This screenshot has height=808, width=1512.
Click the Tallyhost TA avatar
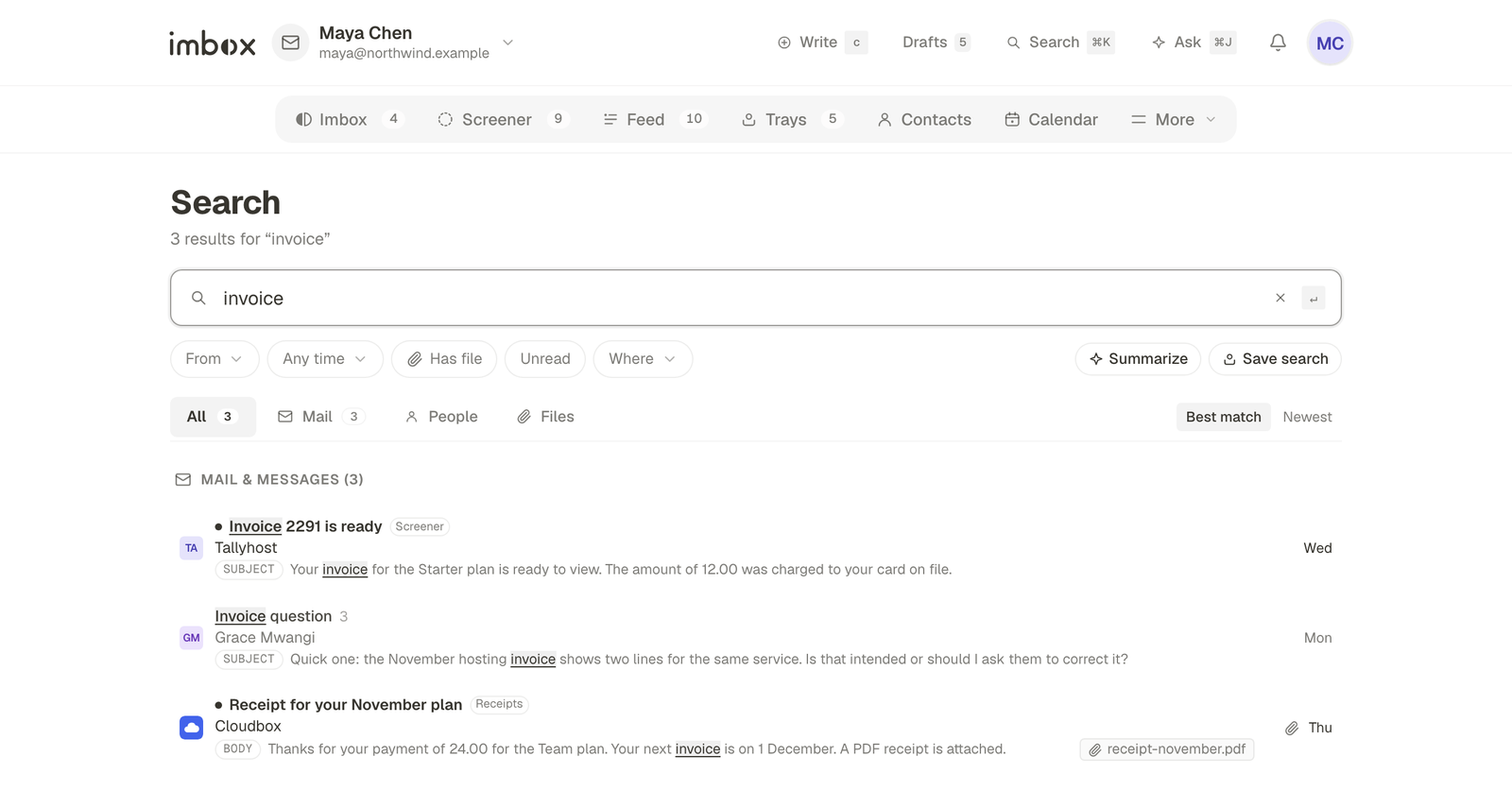[x=191, y=548]
